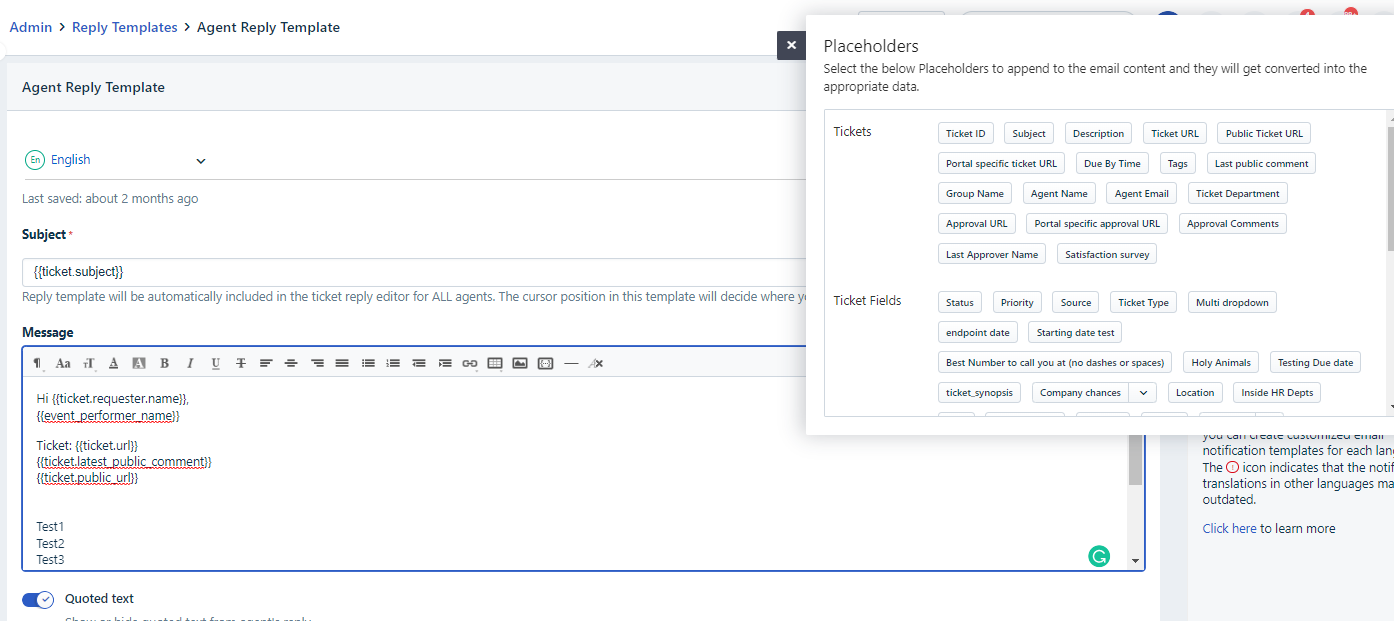Screen dimensions: 1394x621
Task: Click inside the Message editor body
Action: pos(575,472)
